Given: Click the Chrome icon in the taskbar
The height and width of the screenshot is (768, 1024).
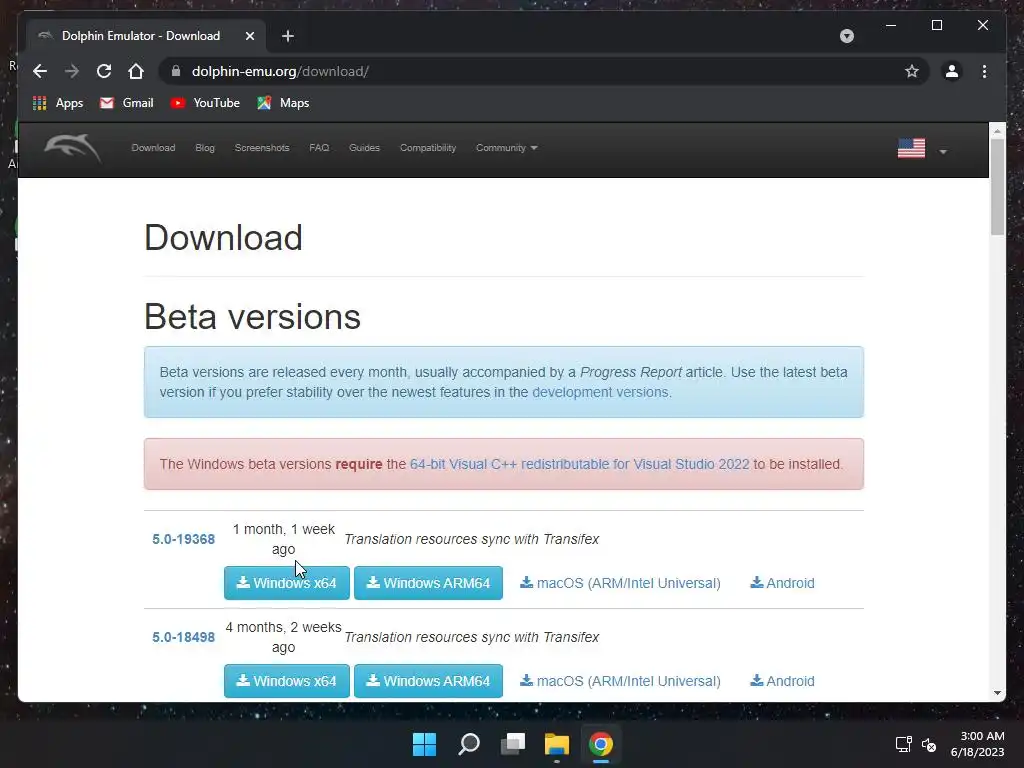Looking at the screenshot, I should (x=601, y=744).
